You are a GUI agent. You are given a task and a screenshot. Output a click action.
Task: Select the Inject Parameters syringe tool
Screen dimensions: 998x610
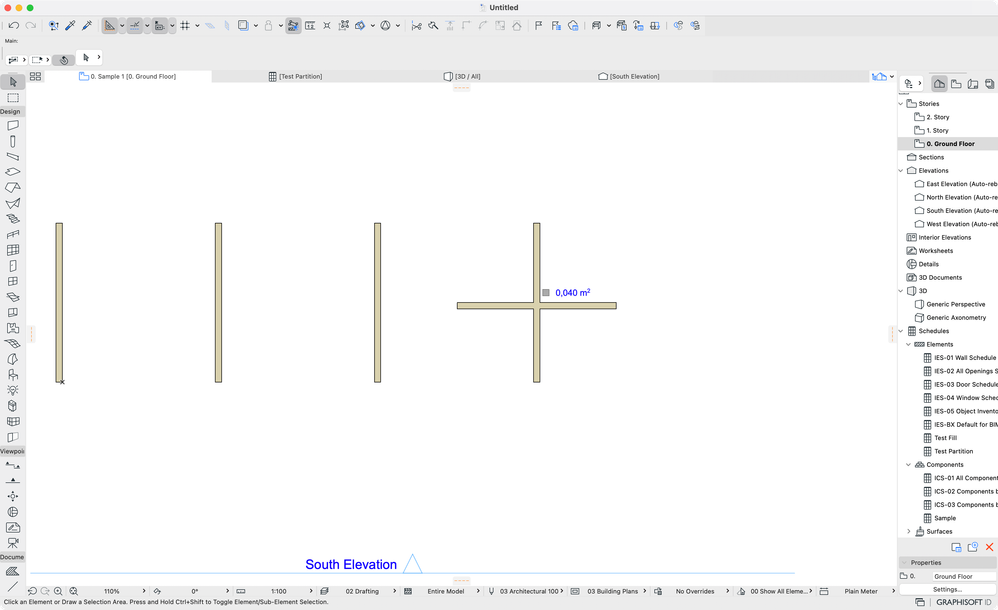click(87, 25)
